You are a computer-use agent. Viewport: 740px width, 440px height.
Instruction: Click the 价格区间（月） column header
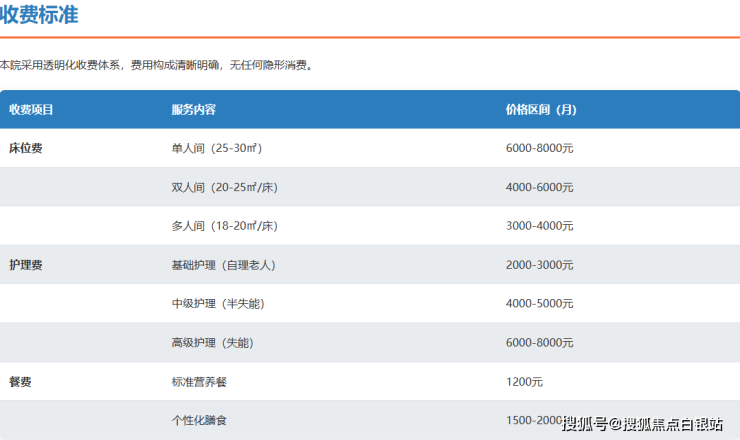pyautogui.click(x=541, y=109)
